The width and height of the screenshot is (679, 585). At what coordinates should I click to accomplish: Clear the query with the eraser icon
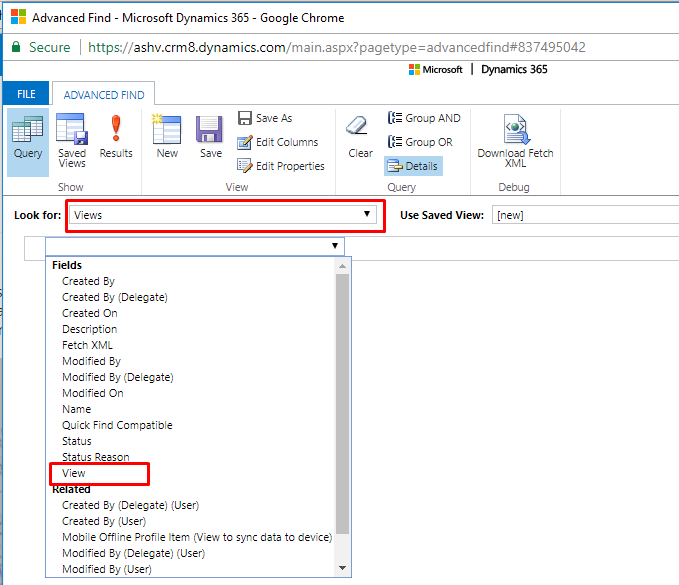point(360,136)
